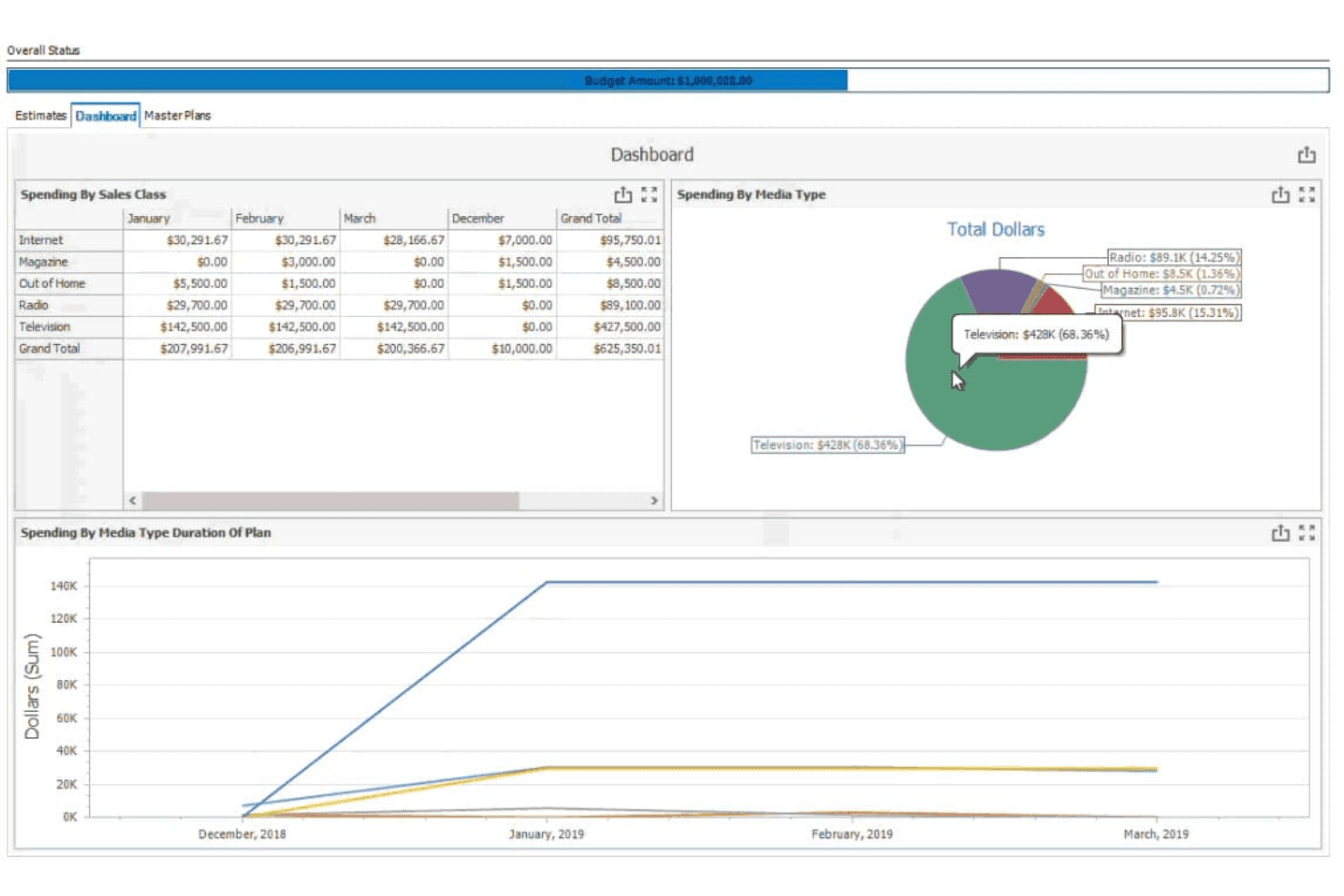1344x896 pixels.
Task: Click the $625,350.01 overall grand total cell
Action: pyautogui.click(x=610, y=350)
